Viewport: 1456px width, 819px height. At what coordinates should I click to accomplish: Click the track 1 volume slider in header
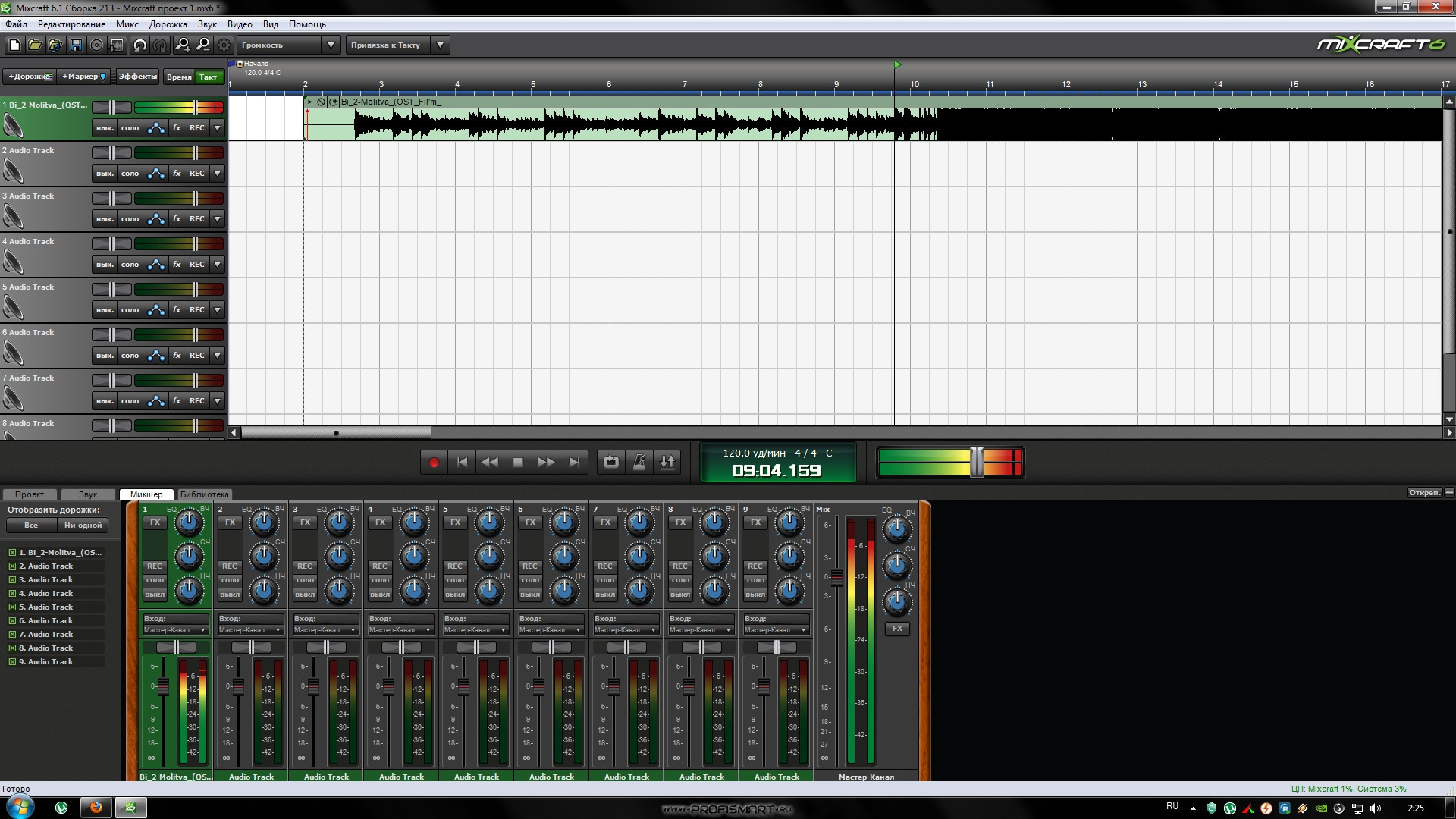195,108
